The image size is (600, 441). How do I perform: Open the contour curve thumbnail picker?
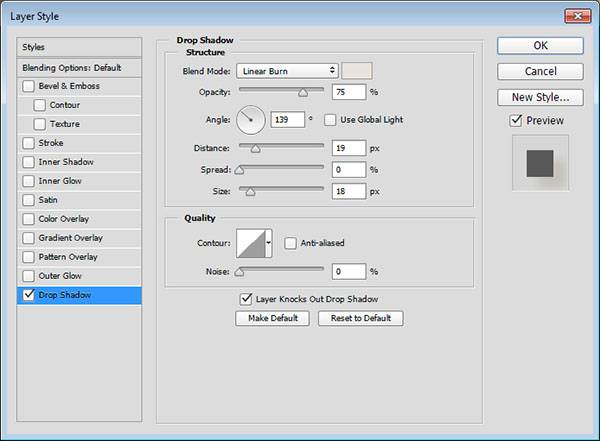click(x=250, y=243)
